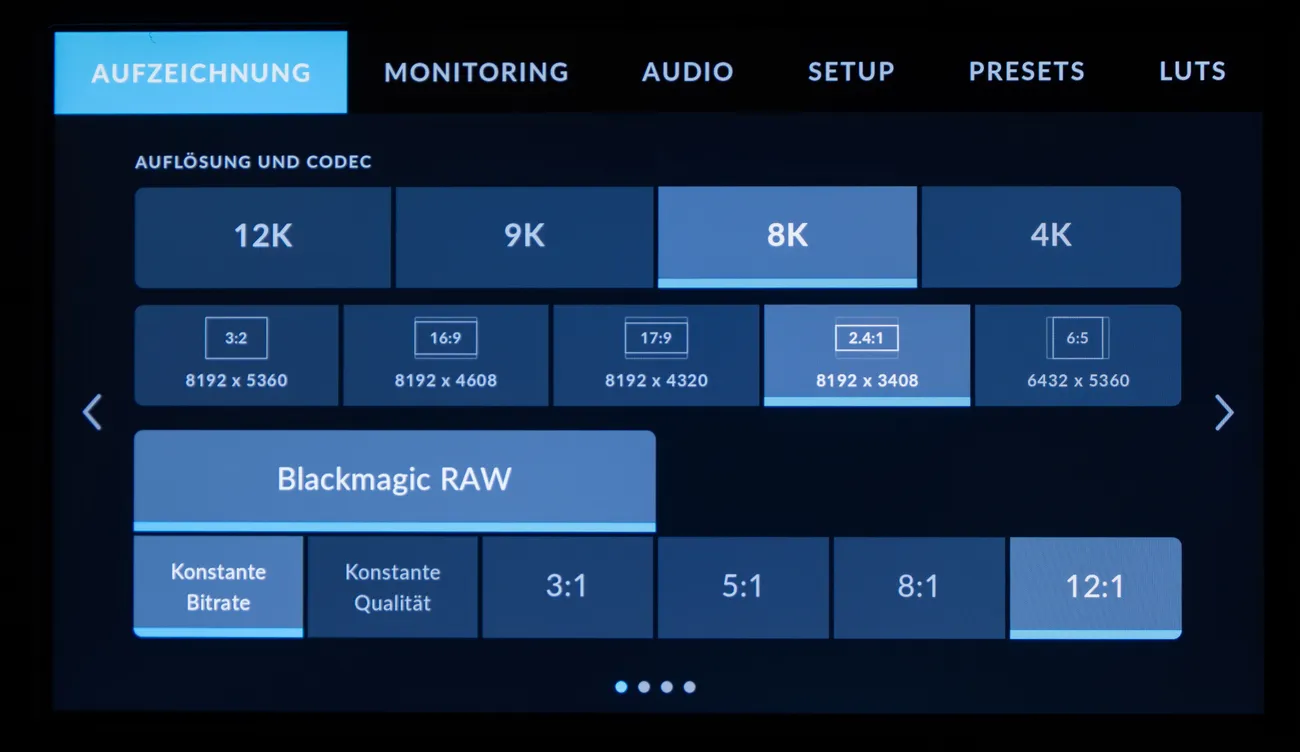The image size is (1300, 752).
Task: Set compression ratio to 12:1
Action: coord(1095,587)
